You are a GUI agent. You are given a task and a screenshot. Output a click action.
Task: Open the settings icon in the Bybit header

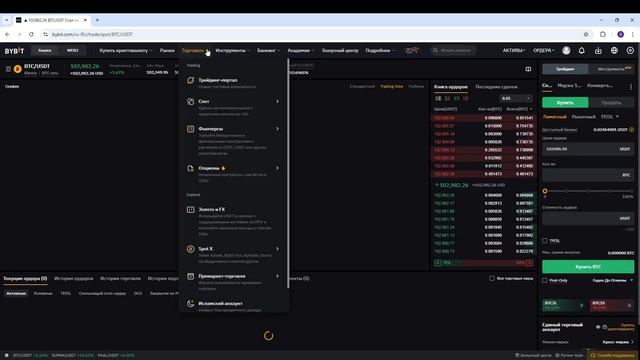tap(630, 50)
